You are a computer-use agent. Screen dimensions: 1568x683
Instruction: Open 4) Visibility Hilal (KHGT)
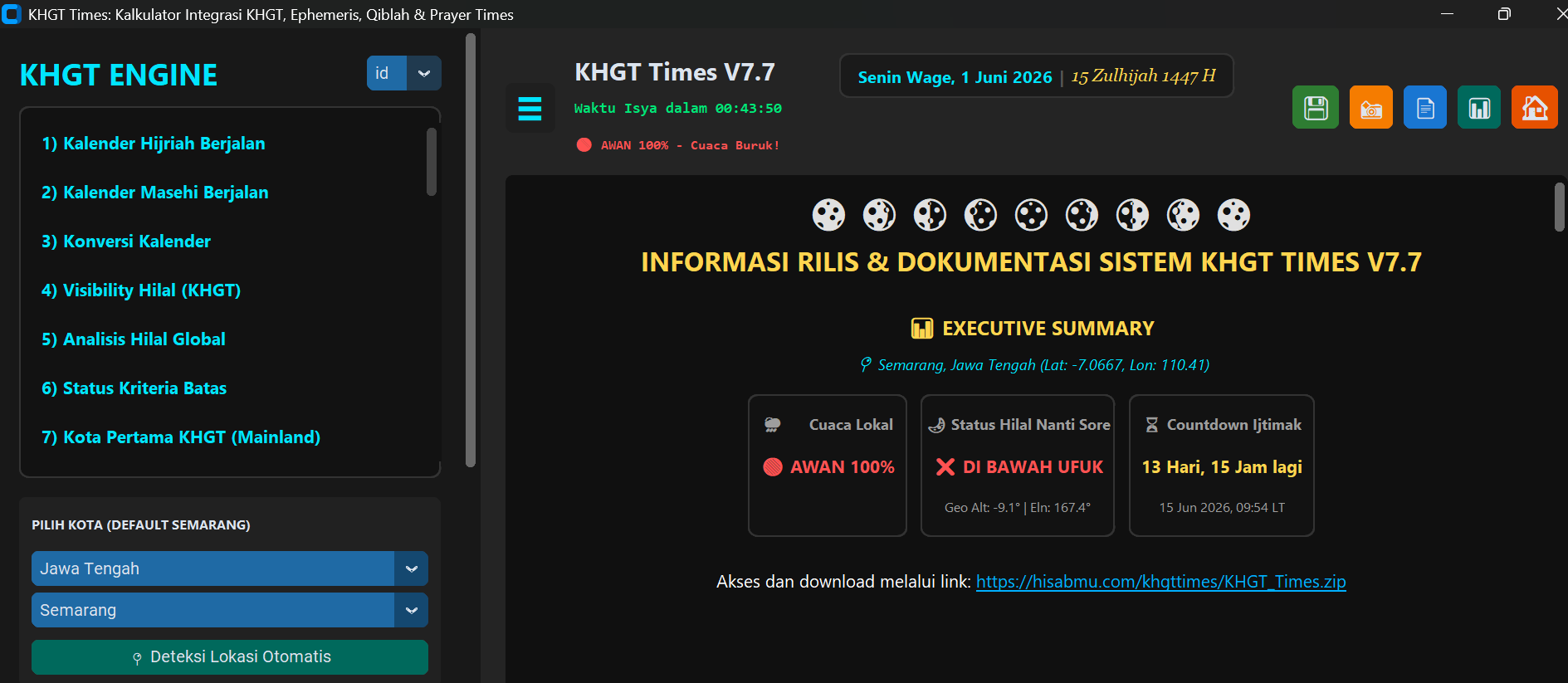click(141, 290)
